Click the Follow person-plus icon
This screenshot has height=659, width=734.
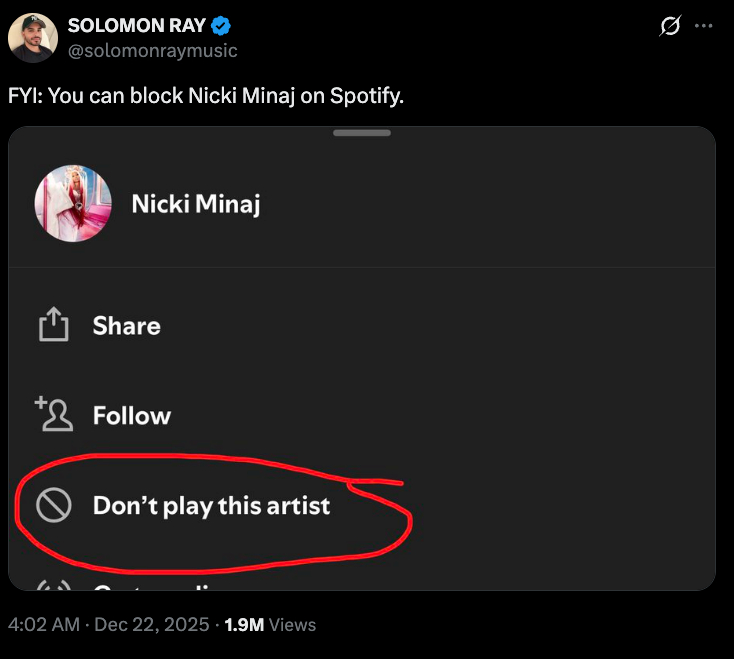point(53,414)
